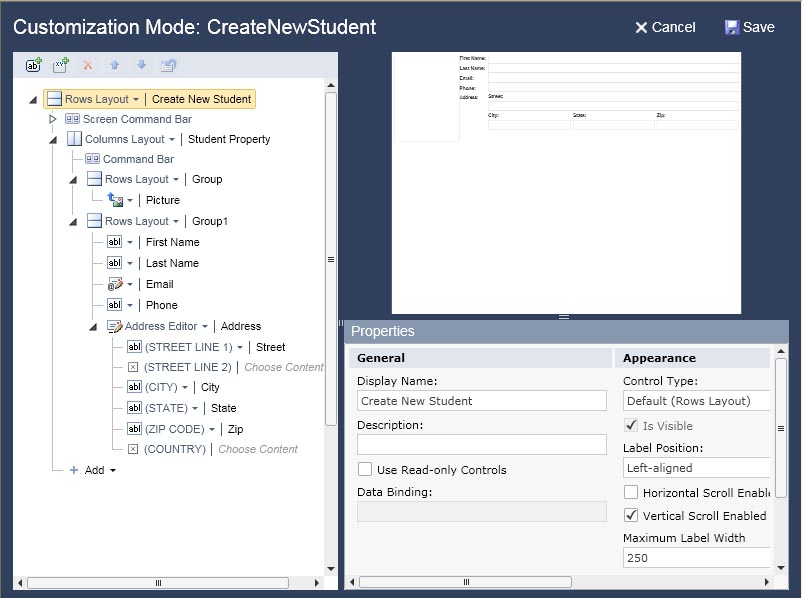Toggle Horizontal Scroll Enabled checkbox
Viewport: 802px width, 598px height.
631,492
